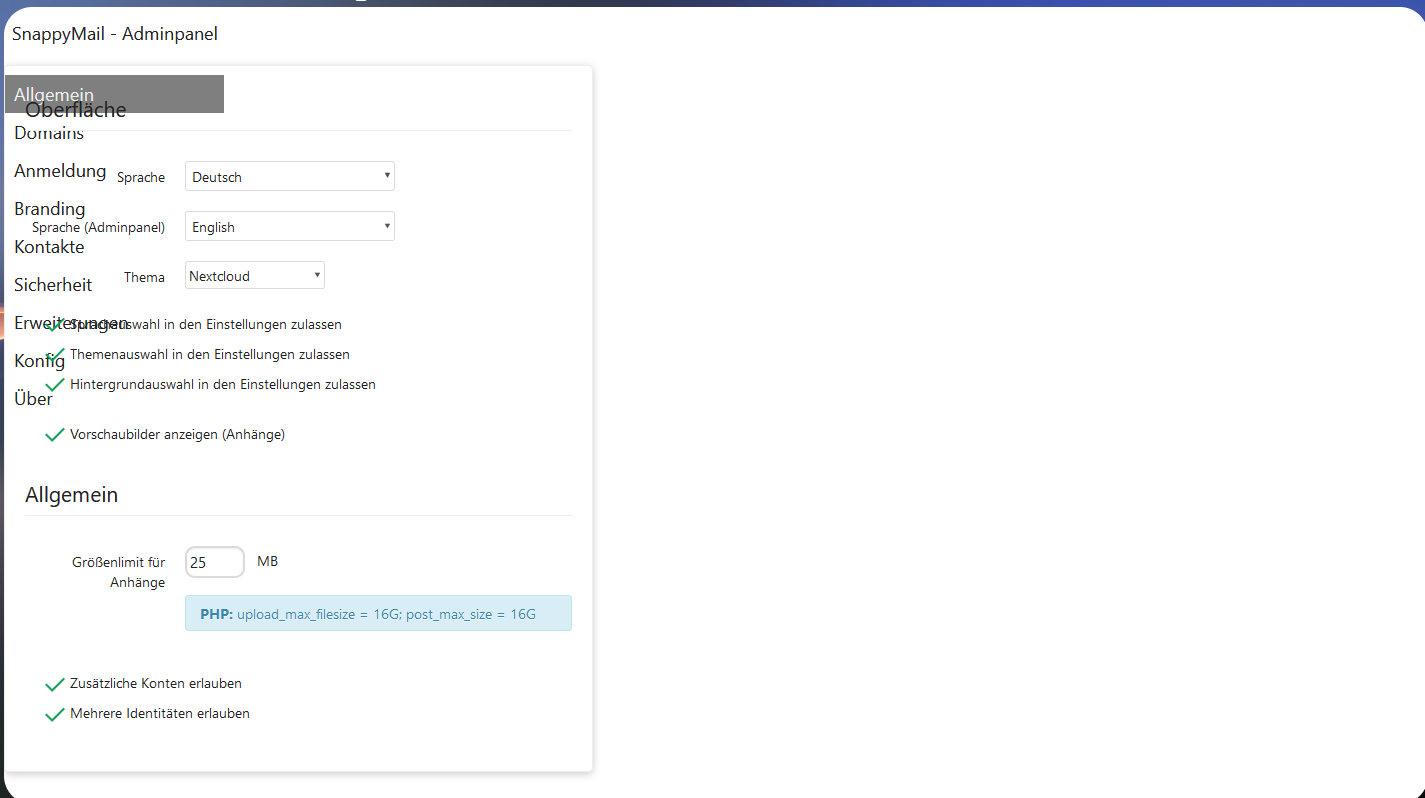Click the PHP upload_max_filesize info text

(x=378, y=613)
